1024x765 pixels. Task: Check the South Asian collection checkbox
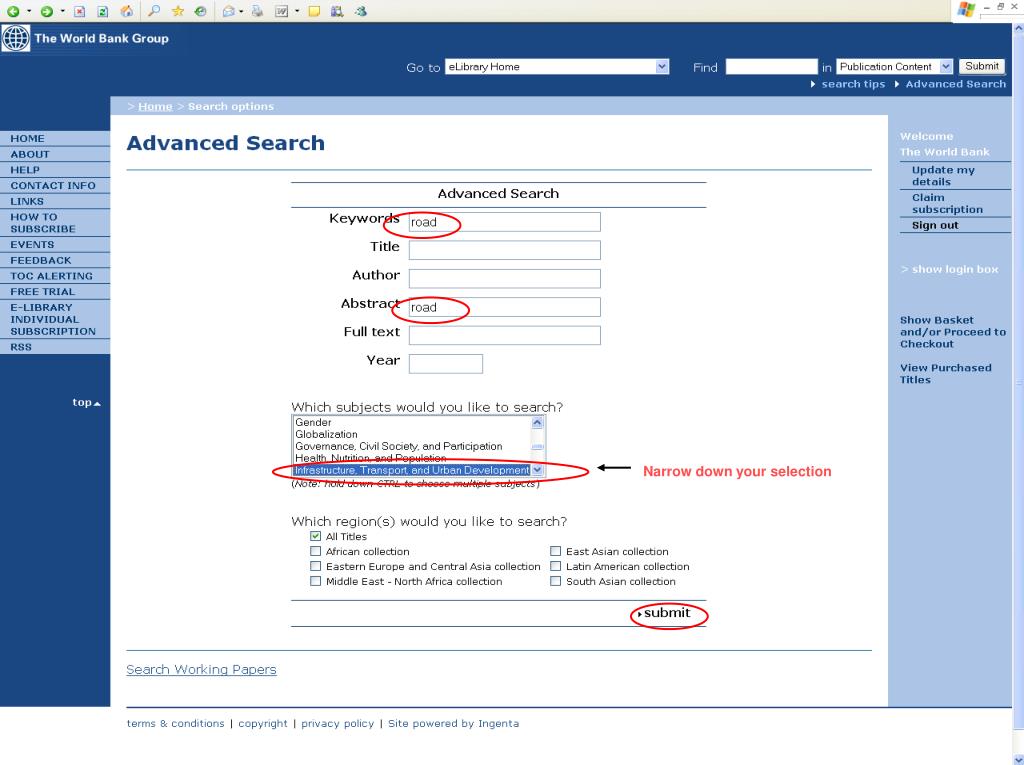click(x=556, y=581)
